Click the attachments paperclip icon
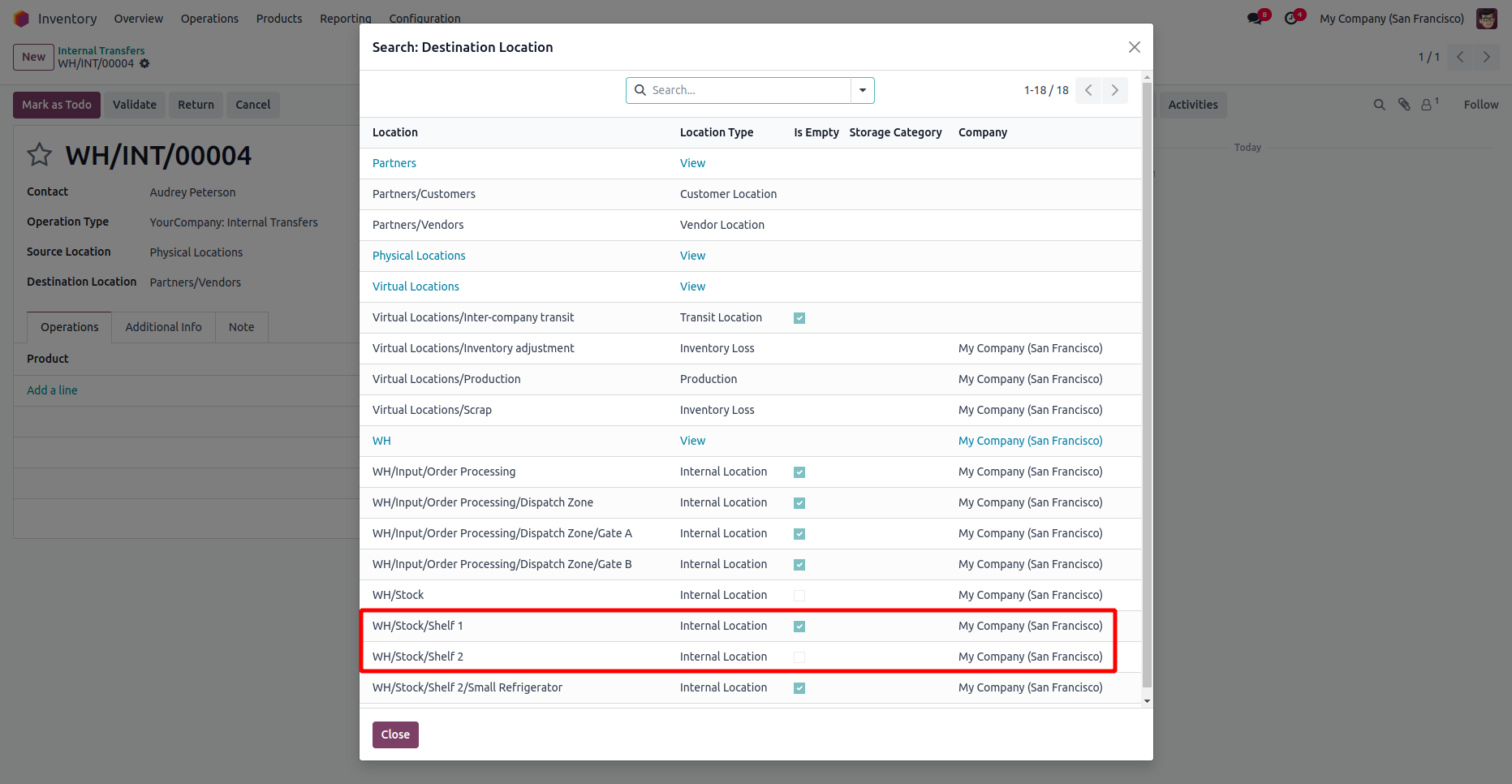This screenshot has height=784, width=1512. point(1404,105)
